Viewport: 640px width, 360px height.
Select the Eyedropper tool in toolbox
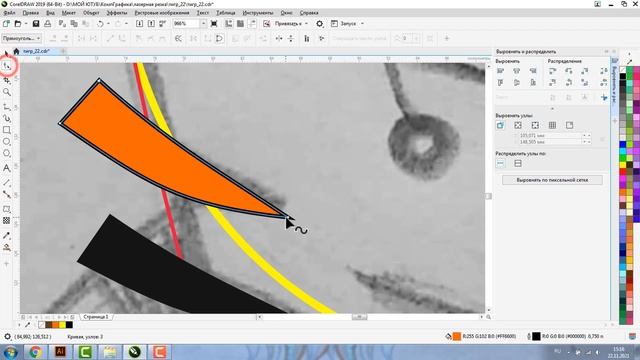coord(7,236)
